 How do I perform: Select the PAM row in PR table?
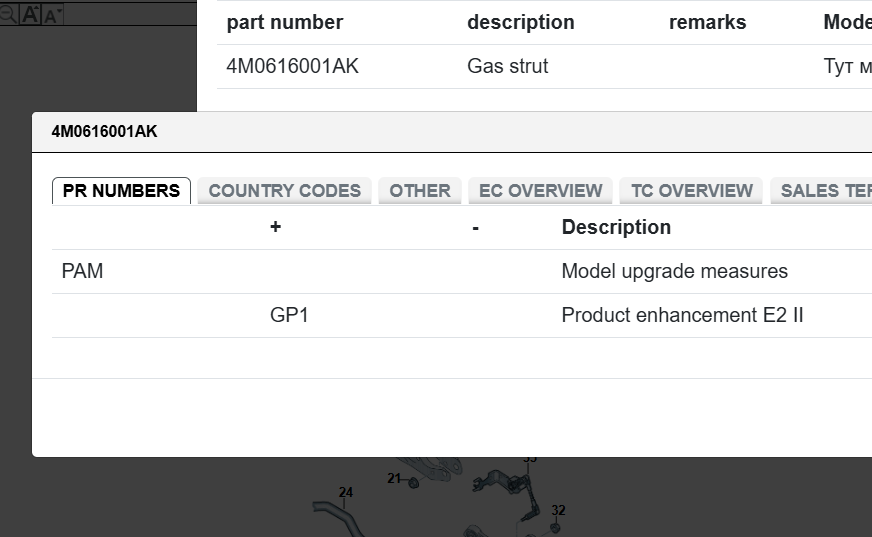82,272
